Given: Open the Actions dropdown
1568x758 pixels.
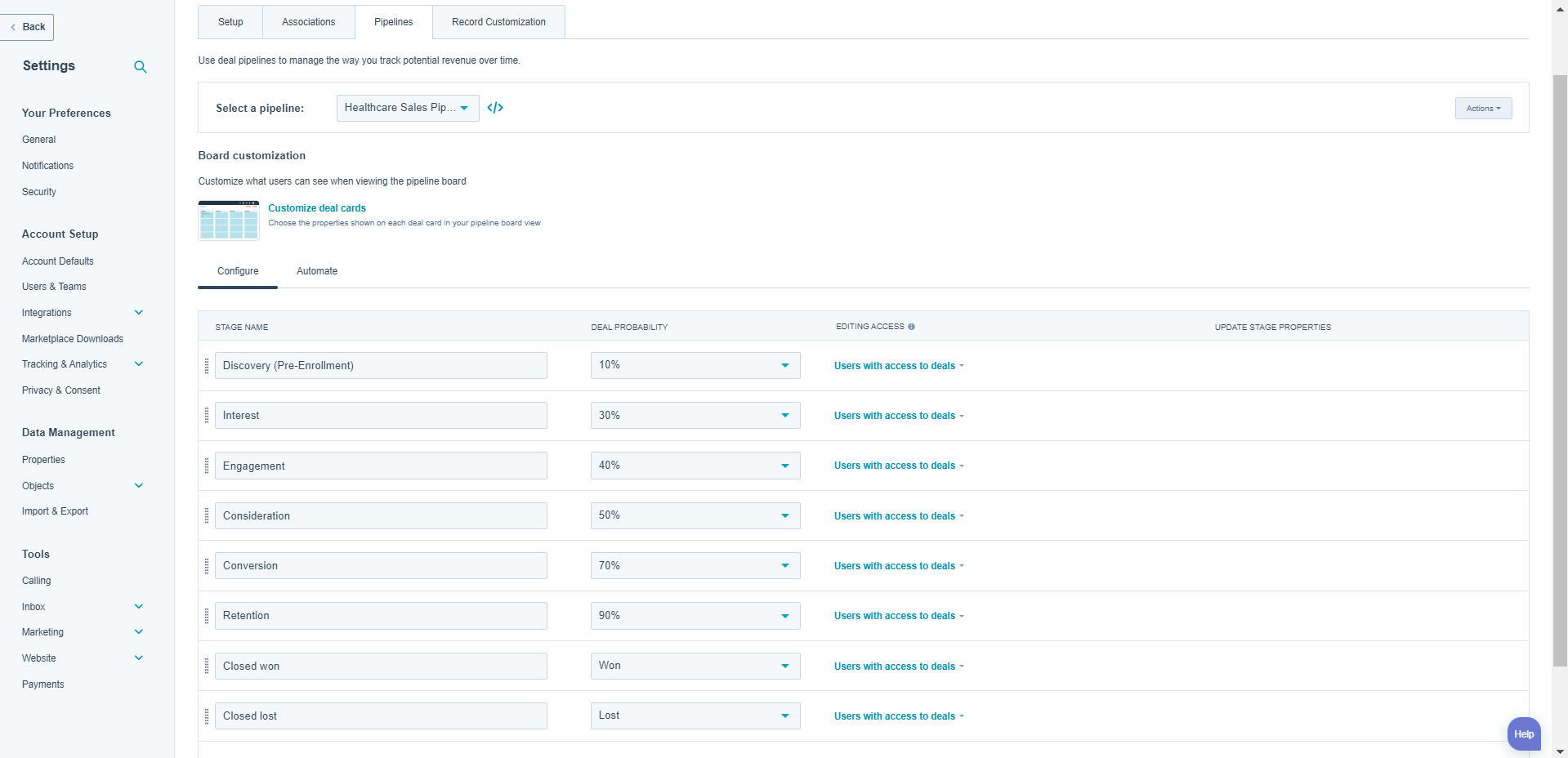Looking at the screenshot, I should pos(1482,107).
